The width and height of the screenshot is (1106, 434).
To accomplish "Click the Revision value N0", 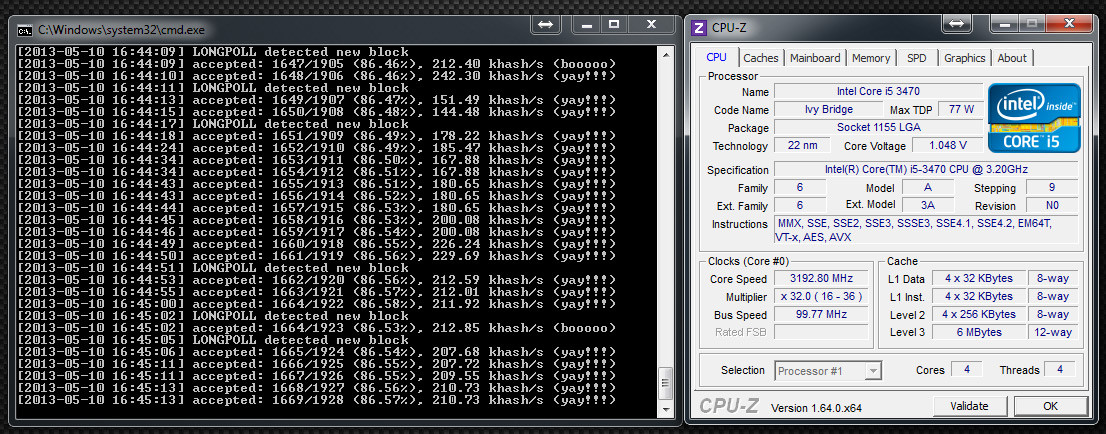I will coord(1052,205).
